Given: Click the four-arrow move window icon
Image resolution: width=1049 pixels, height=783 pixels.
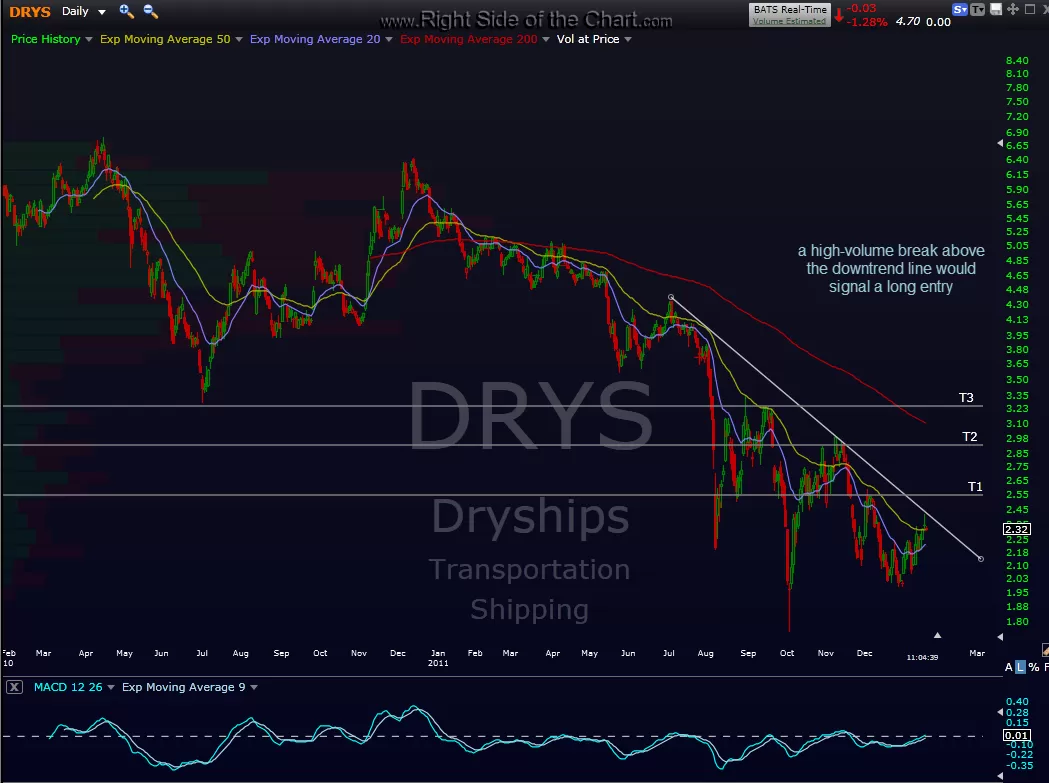Looking at the screenshot, I should point(1013,9).
